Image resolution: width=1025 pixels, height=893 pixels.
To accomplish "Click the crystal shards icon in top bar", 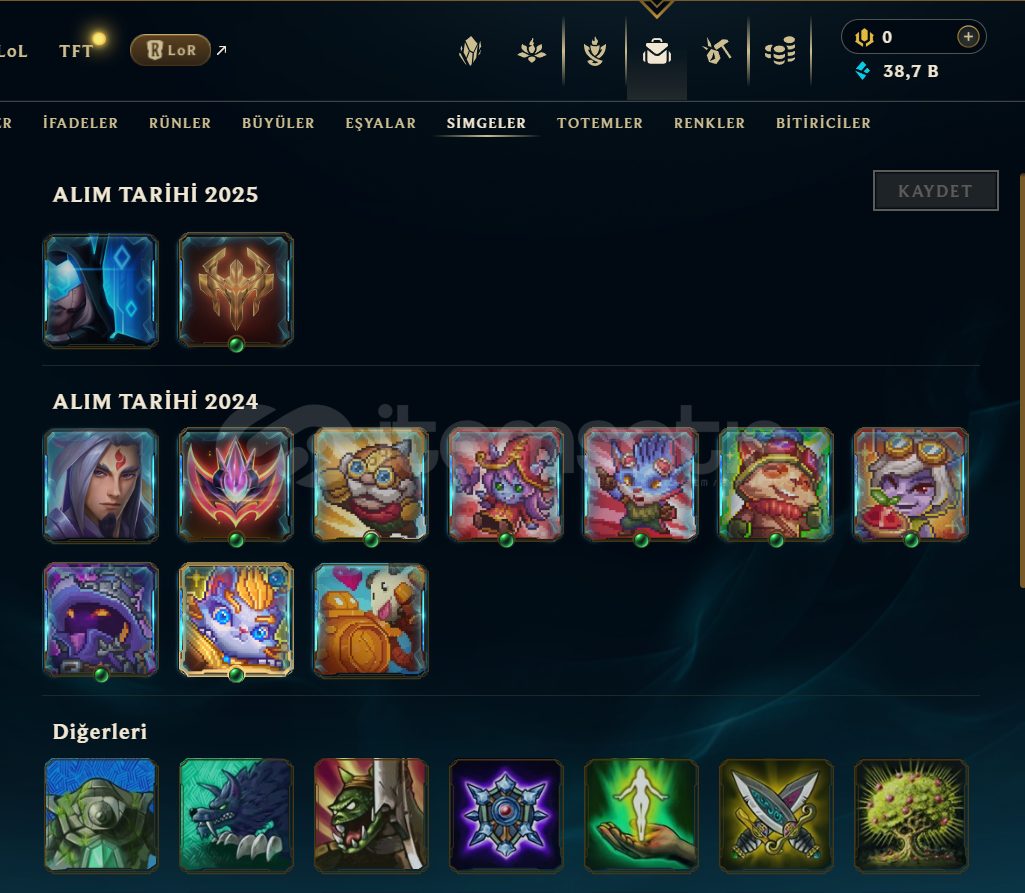I will click(x=470, y=51).
